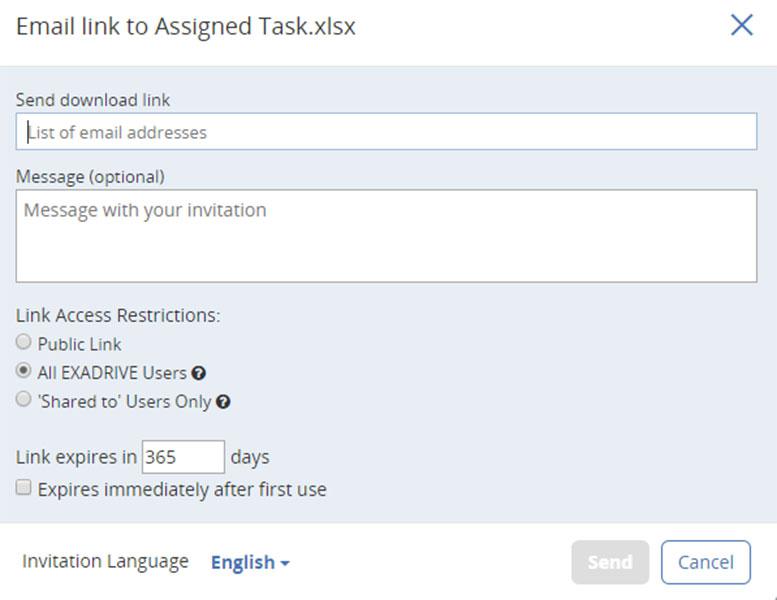Click the Expires immediately after first use text
This screenshot has width=777, height=600.
[x=182, y=489]
